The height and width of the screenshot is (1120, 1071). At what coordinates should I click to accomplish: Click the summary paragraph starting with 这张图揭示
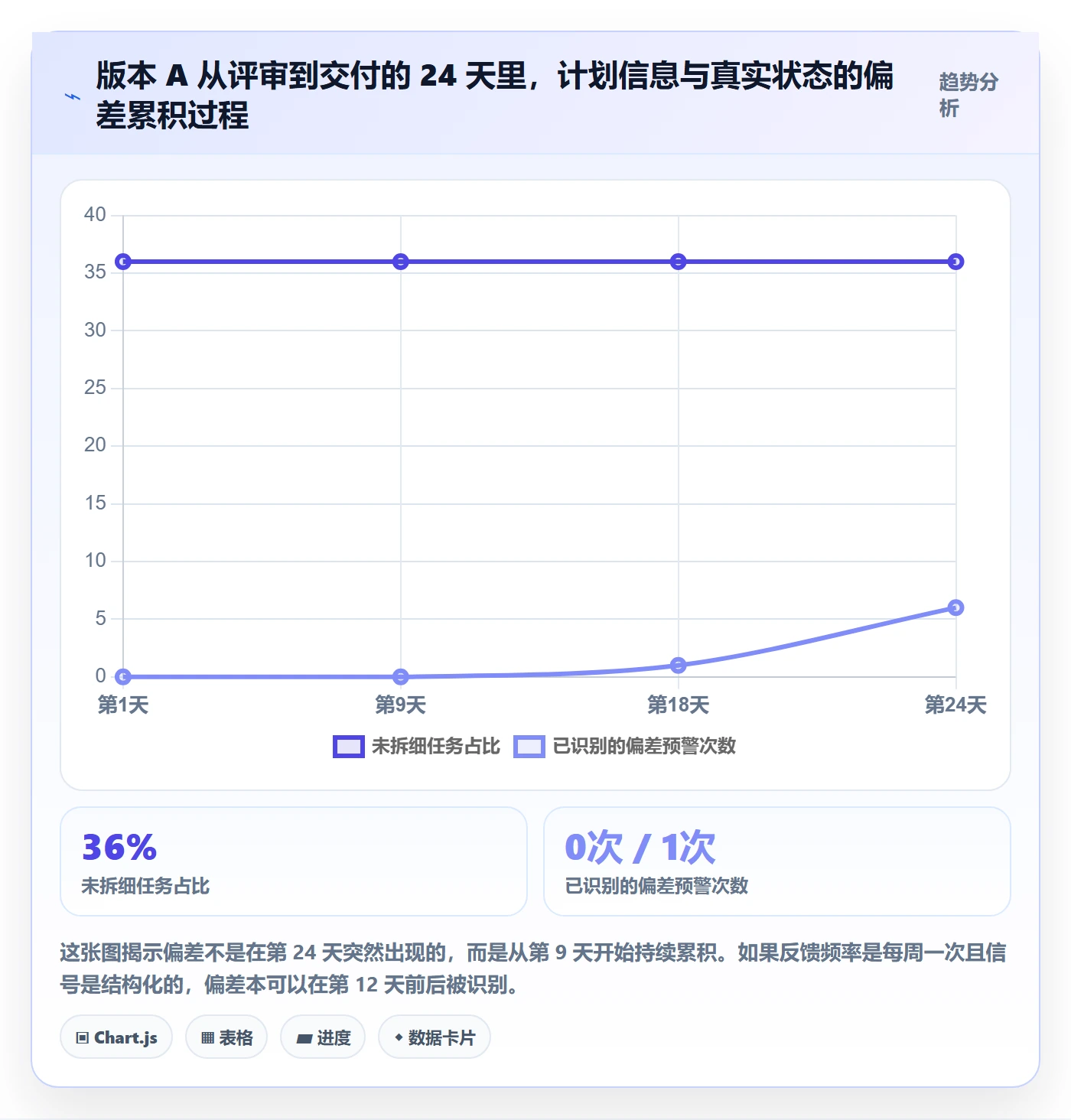point(533,969)
